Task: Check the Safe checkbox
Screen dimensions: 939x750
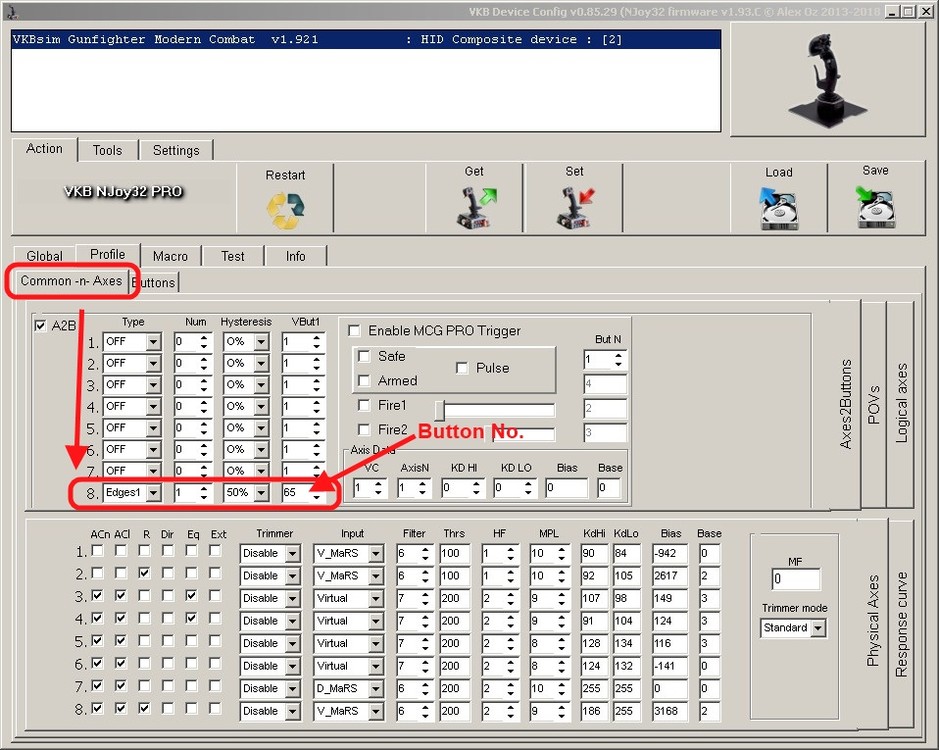Action: (364, 356)
